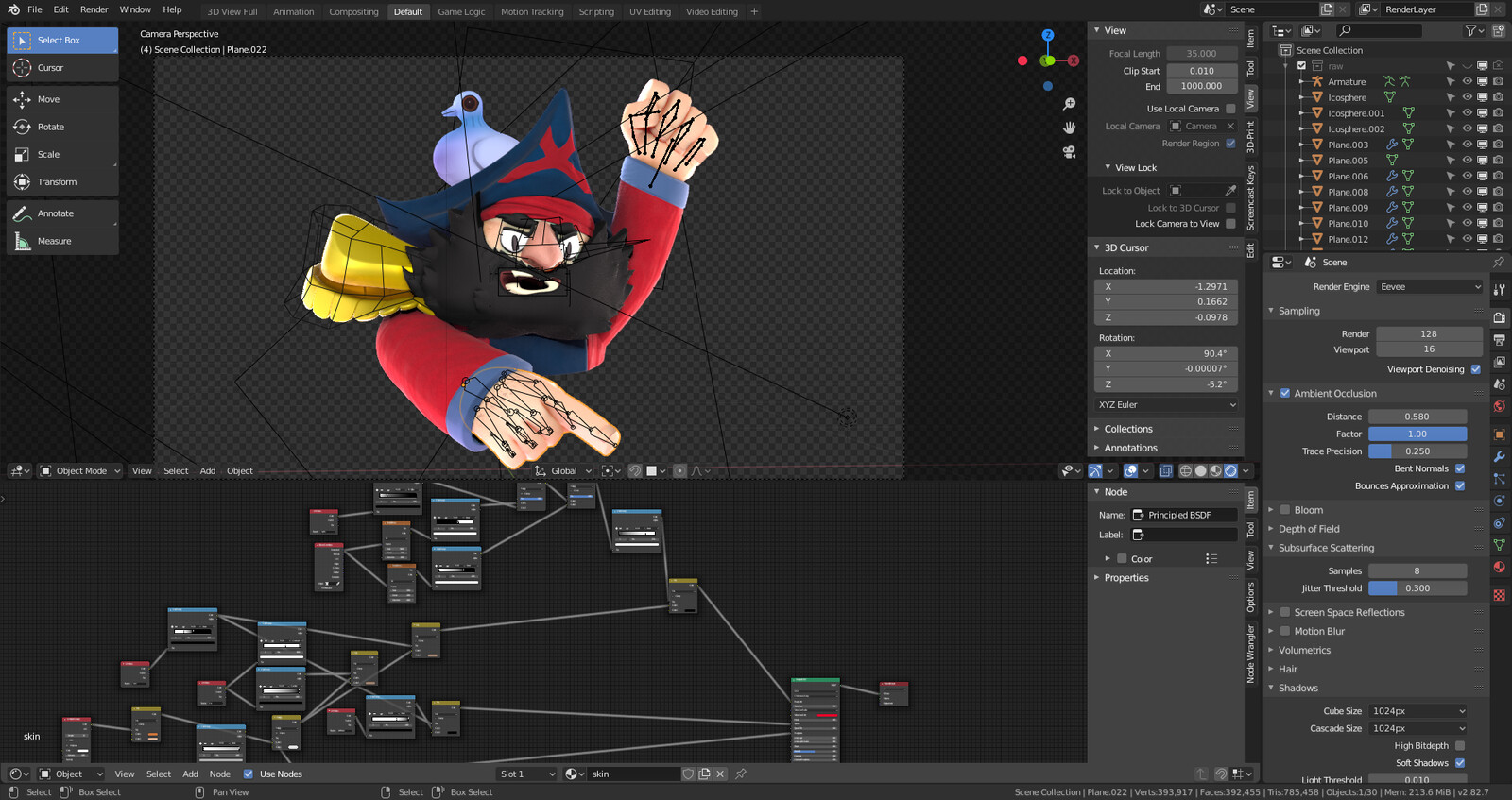Open the Output properties tab icon
Screen dimensions: 1512x800
(1500, 340)
